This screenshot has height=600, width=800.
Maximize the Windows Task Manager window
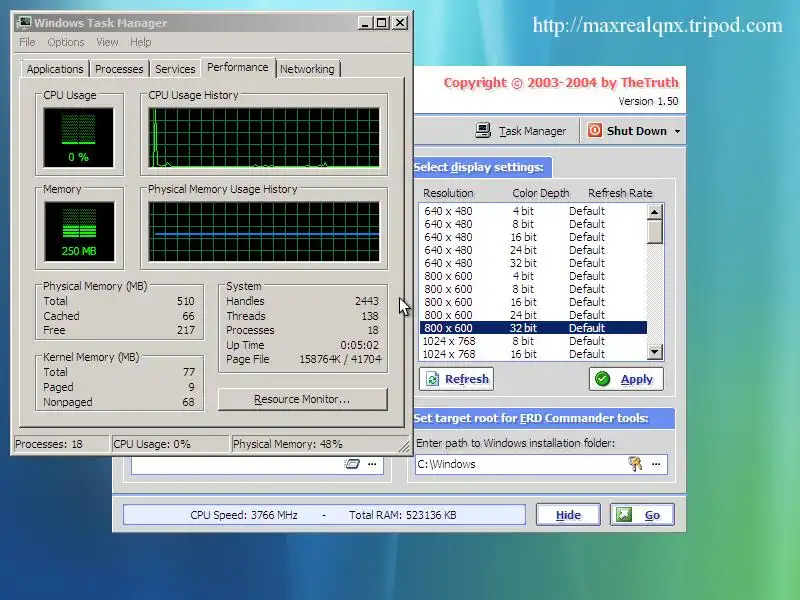382,23
